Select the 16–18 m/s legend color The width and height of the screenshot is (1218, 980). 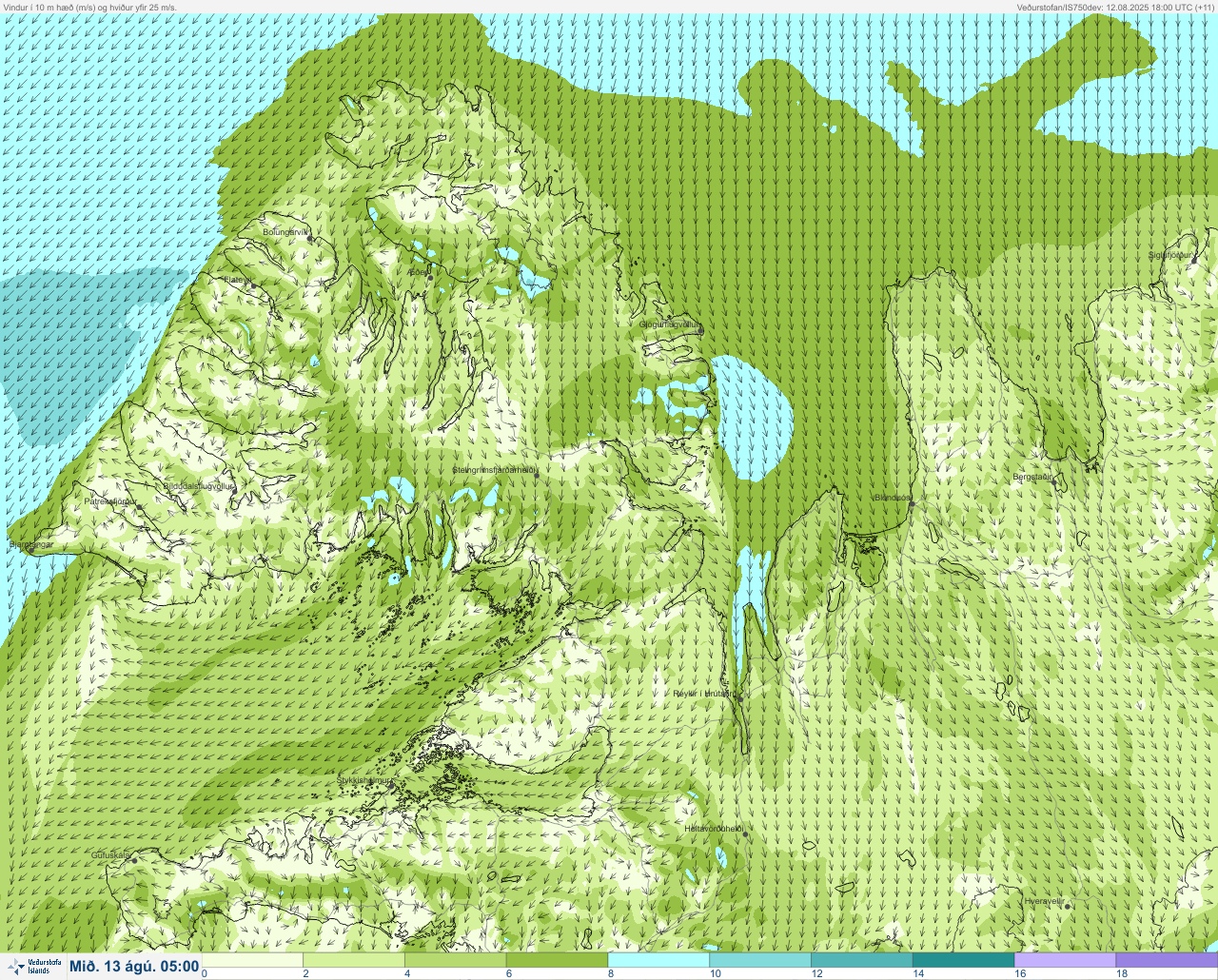(1065, 960)
